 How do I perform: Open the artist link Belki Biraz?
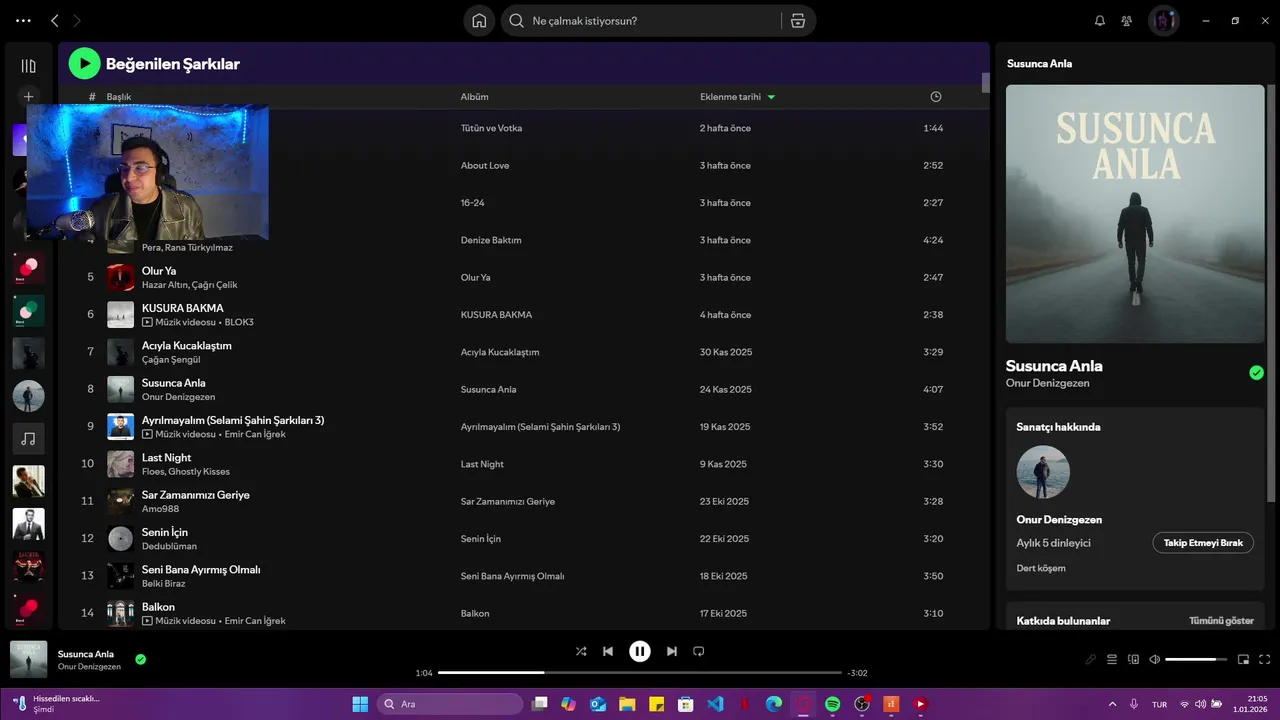(164, 583)
